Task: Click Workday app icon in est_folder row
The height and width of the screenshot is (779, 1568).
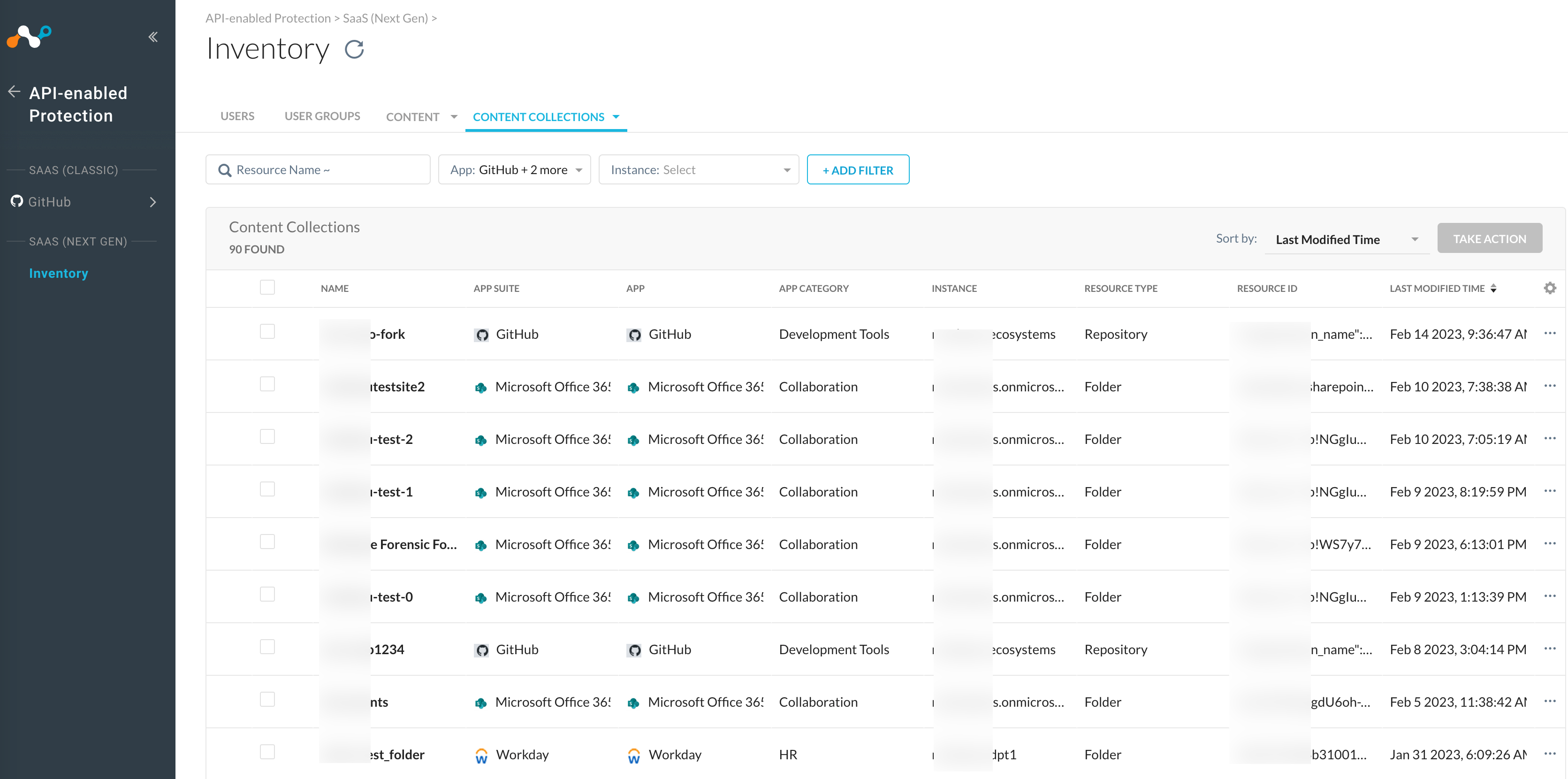Action: tap(634, 755)
